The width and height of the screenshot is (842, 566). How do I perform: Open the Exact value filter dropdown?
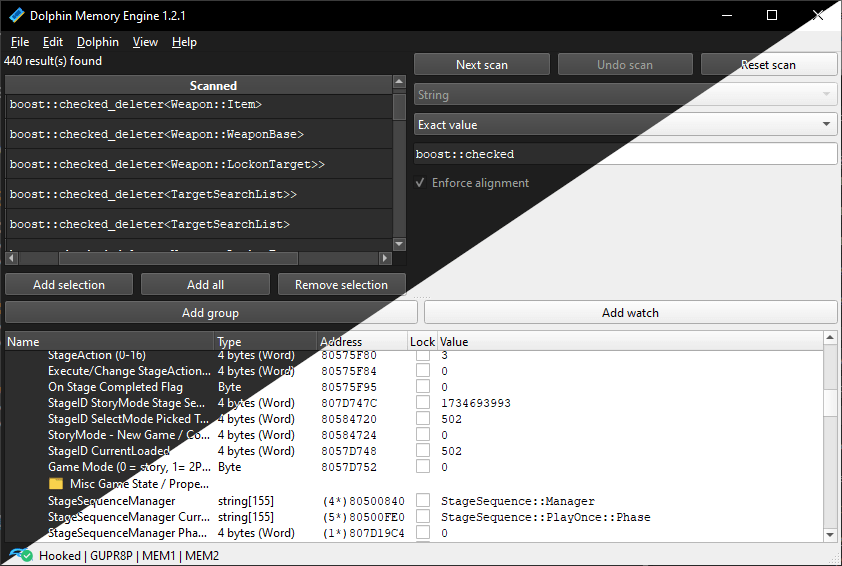tap(626, 125)
